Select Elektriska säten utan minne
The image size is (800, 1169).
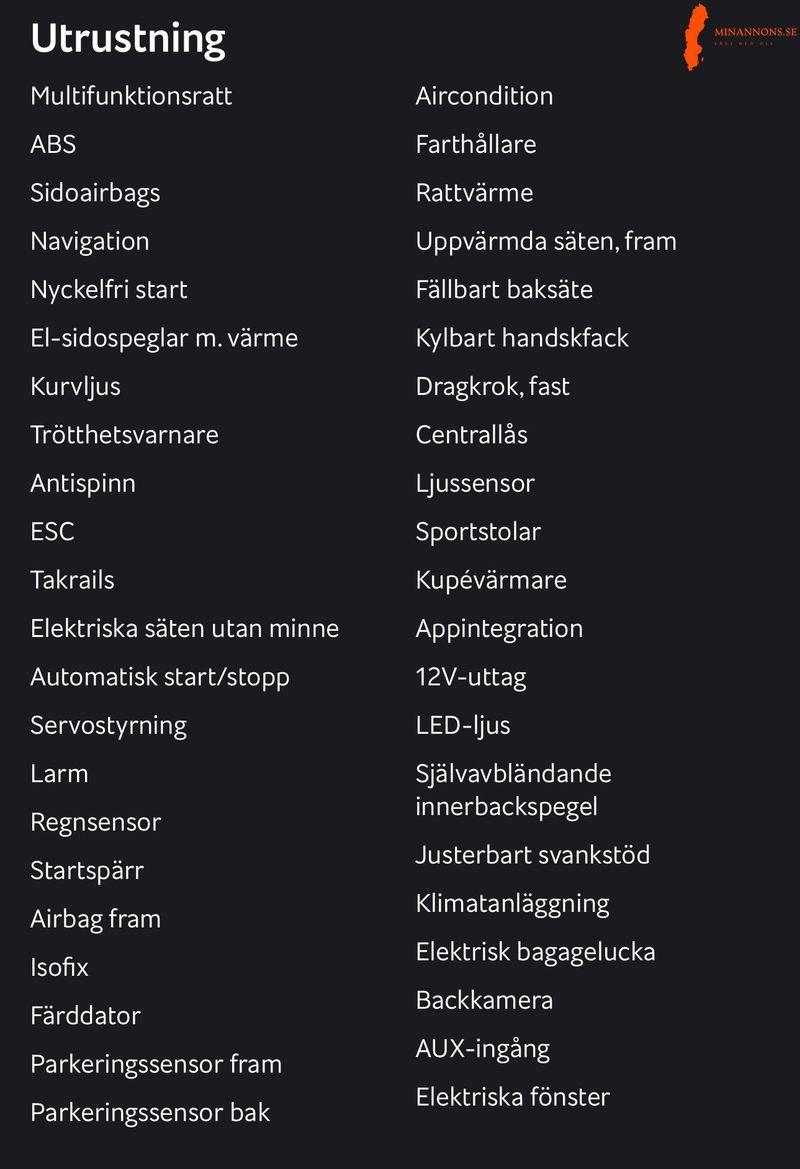[184, 628]
